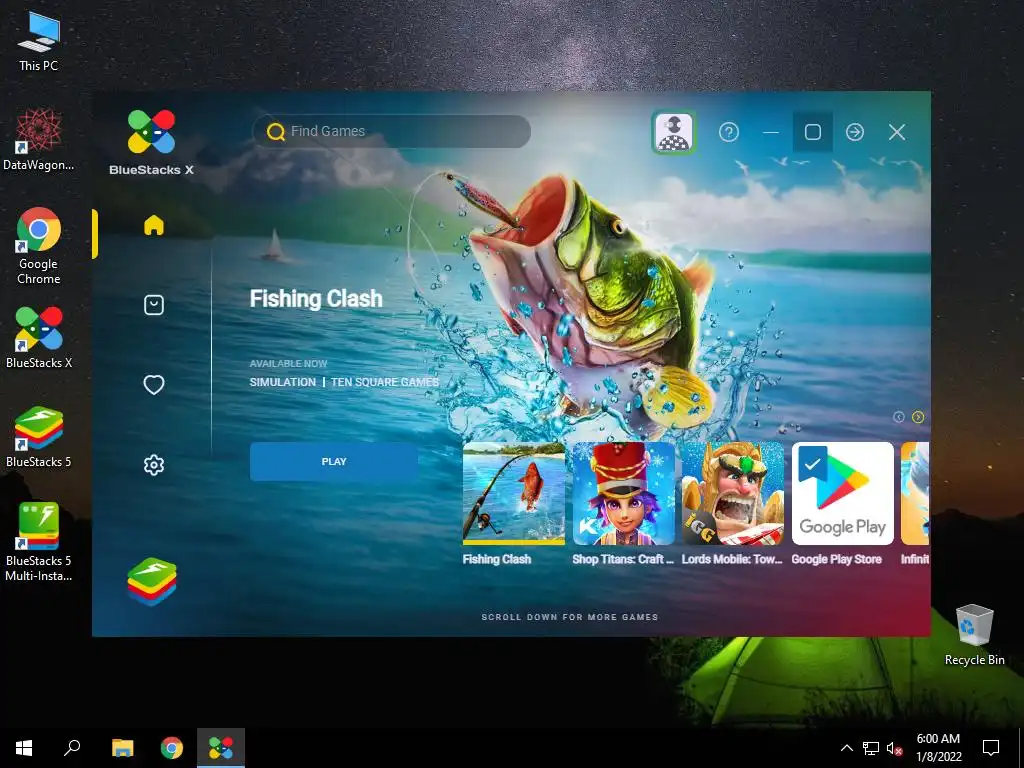
Task: Click the PLAY button for Fishing Clash
Action: [334, 462]
